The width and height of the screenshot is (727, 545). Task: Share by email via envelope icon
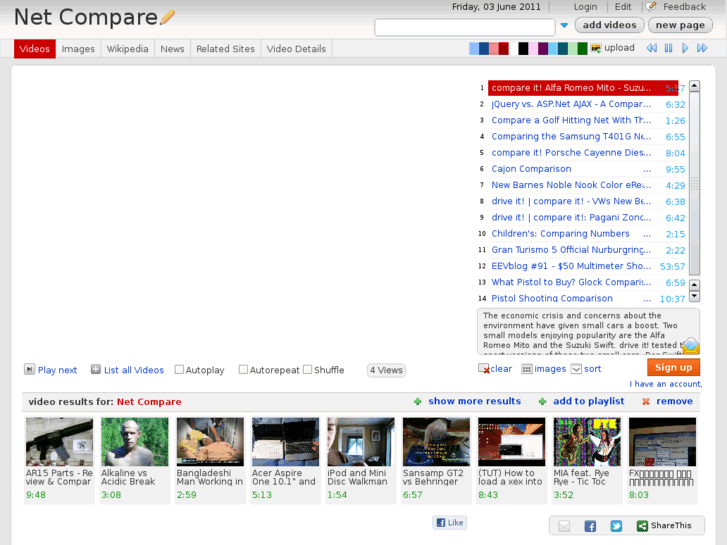point(564,526)
